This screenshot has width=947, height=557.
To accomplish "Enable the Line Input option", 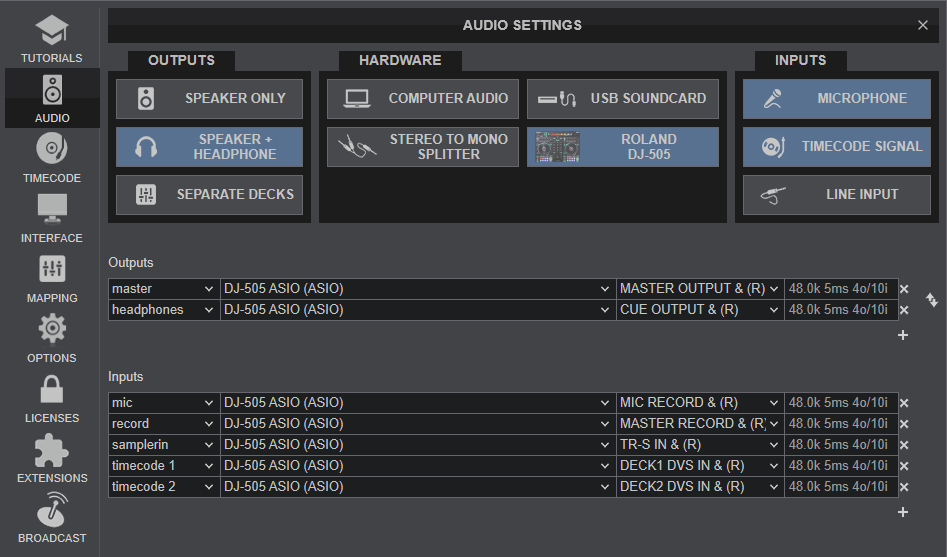I will click(836, 195).
